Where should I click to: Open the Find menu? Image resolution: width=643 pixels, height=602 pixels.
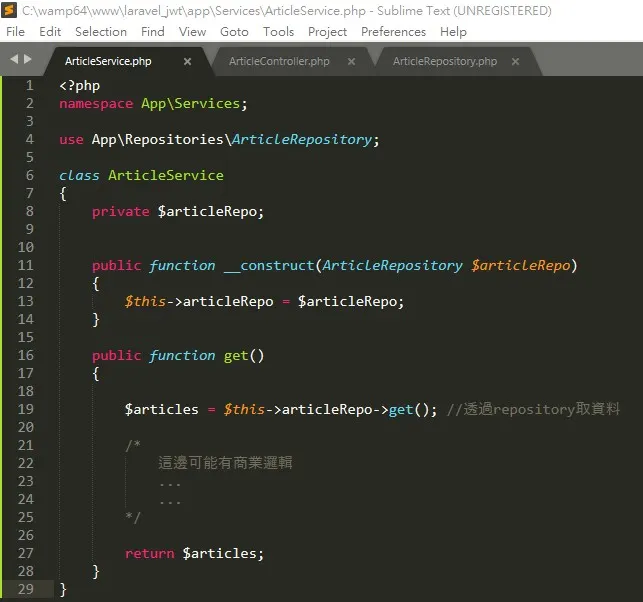(153, 32)
